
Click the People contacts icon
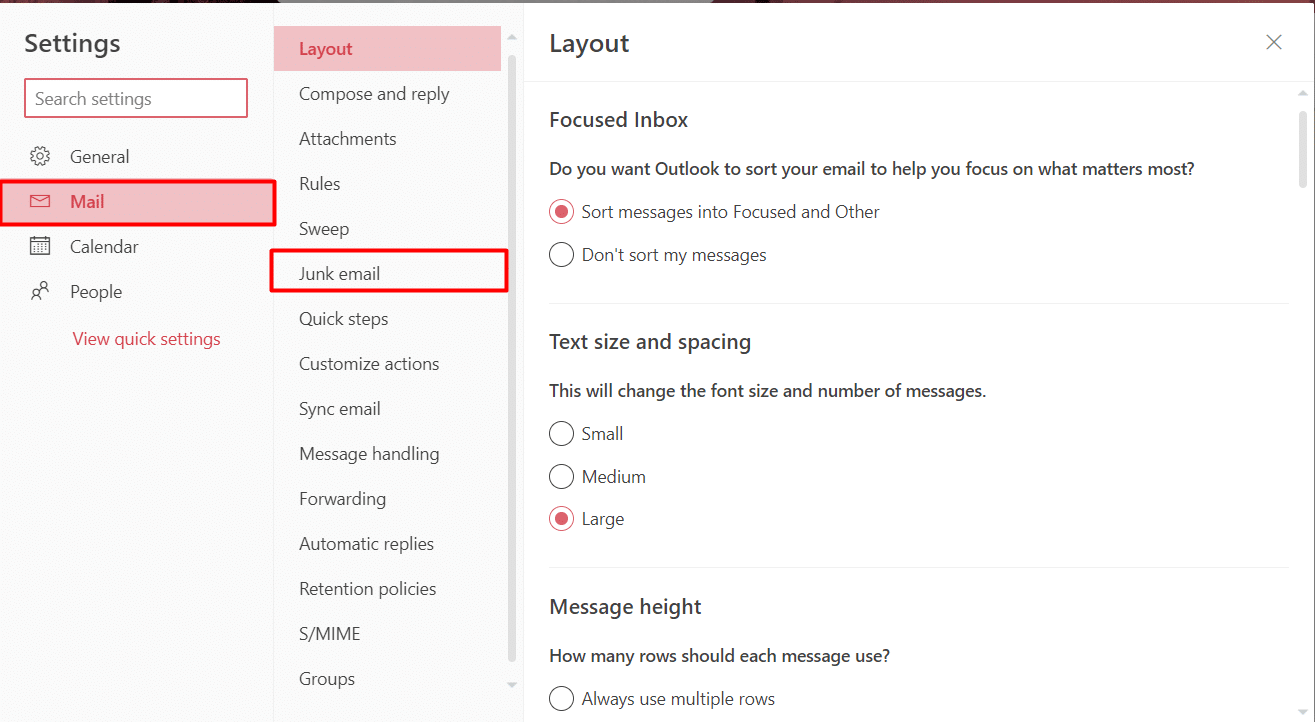coord(40,292)
